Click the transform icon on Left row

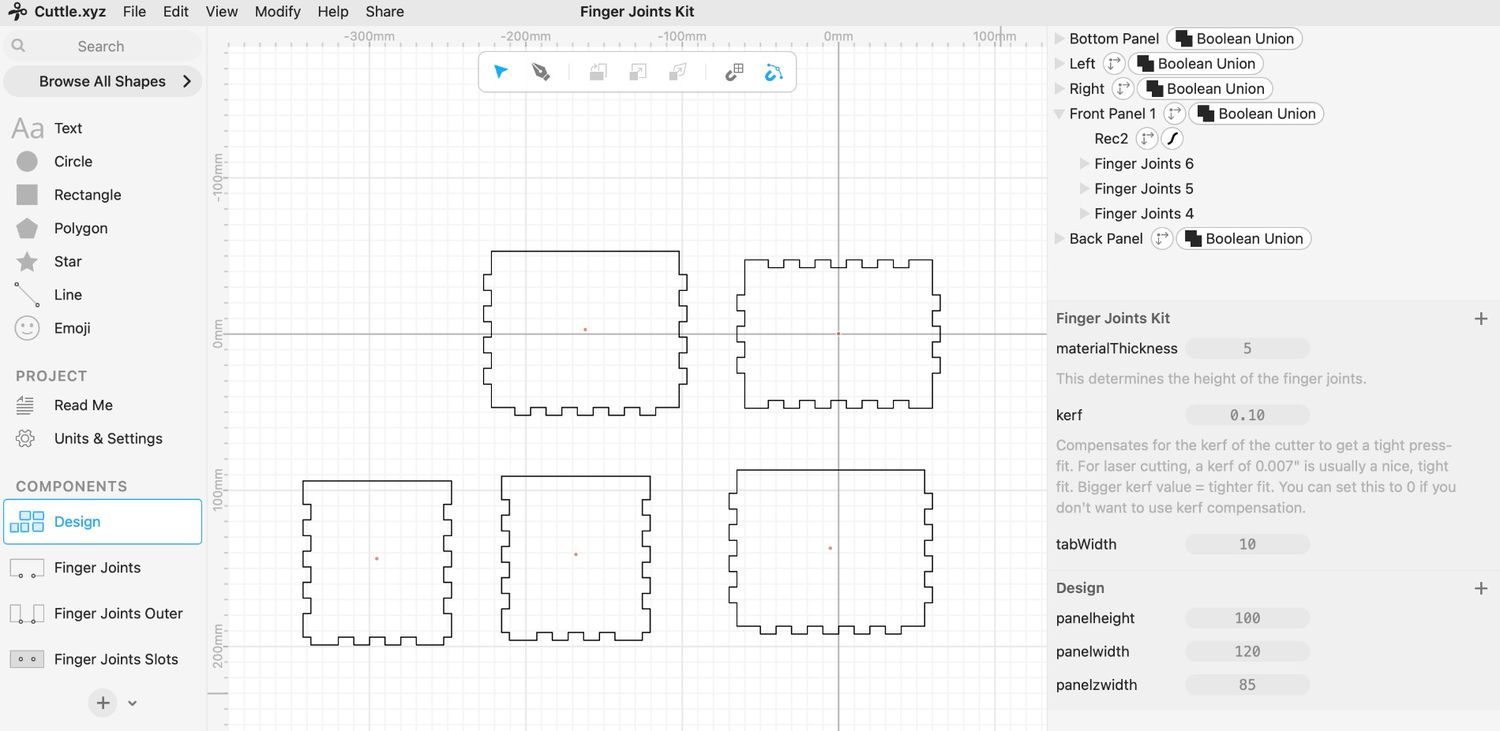1113,63
